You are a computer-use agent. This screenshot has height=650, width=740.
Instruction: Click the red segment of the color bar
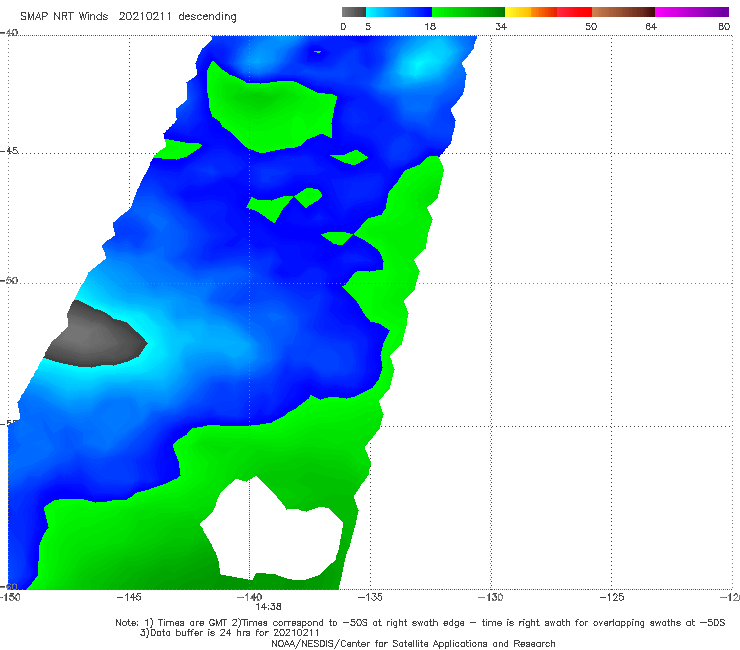coord(574,12)
